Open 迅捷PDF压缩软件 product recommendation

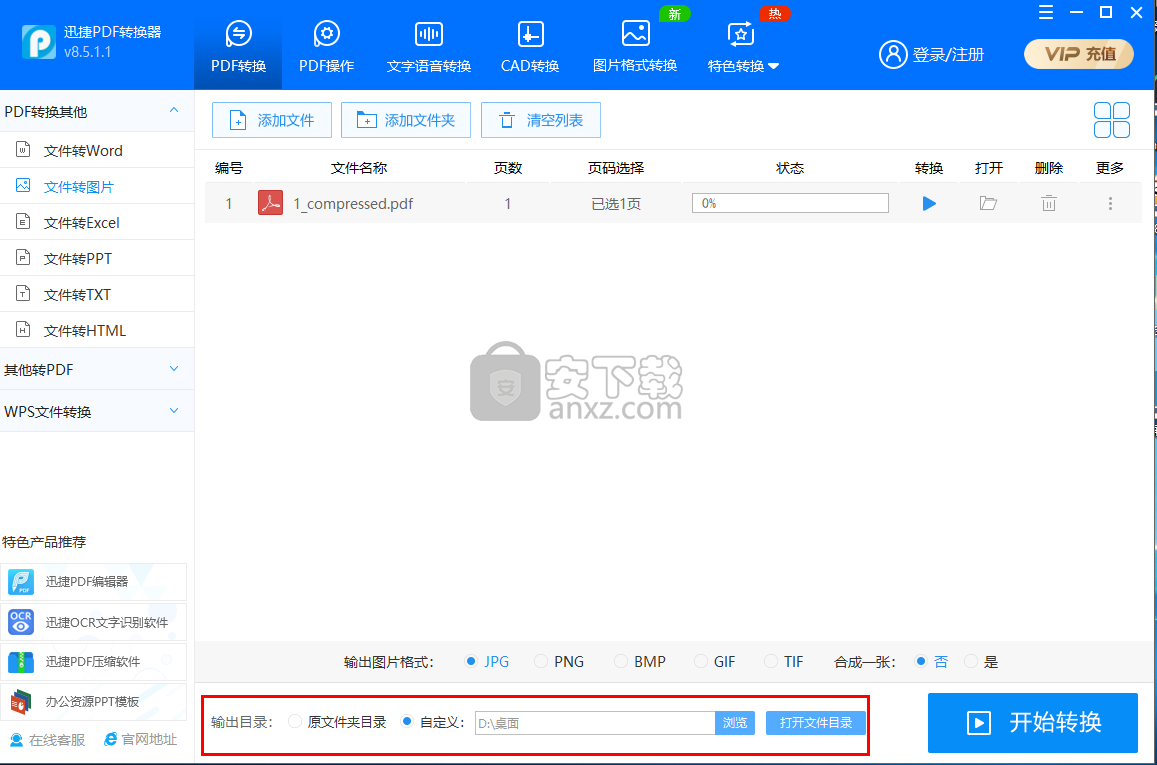coord(94,662)
